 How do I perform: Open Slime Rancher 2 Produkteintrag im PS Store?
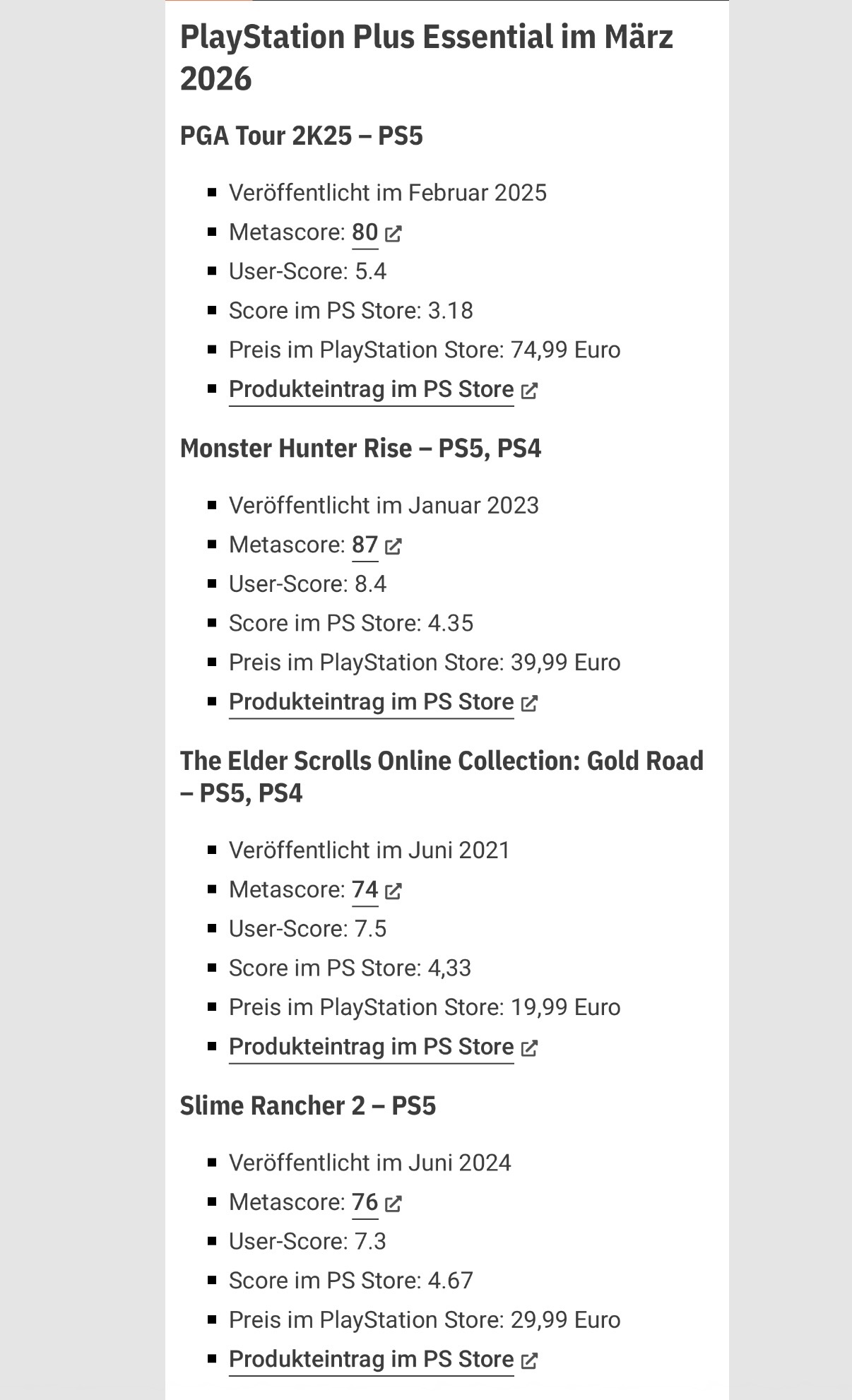point(371,1359)
